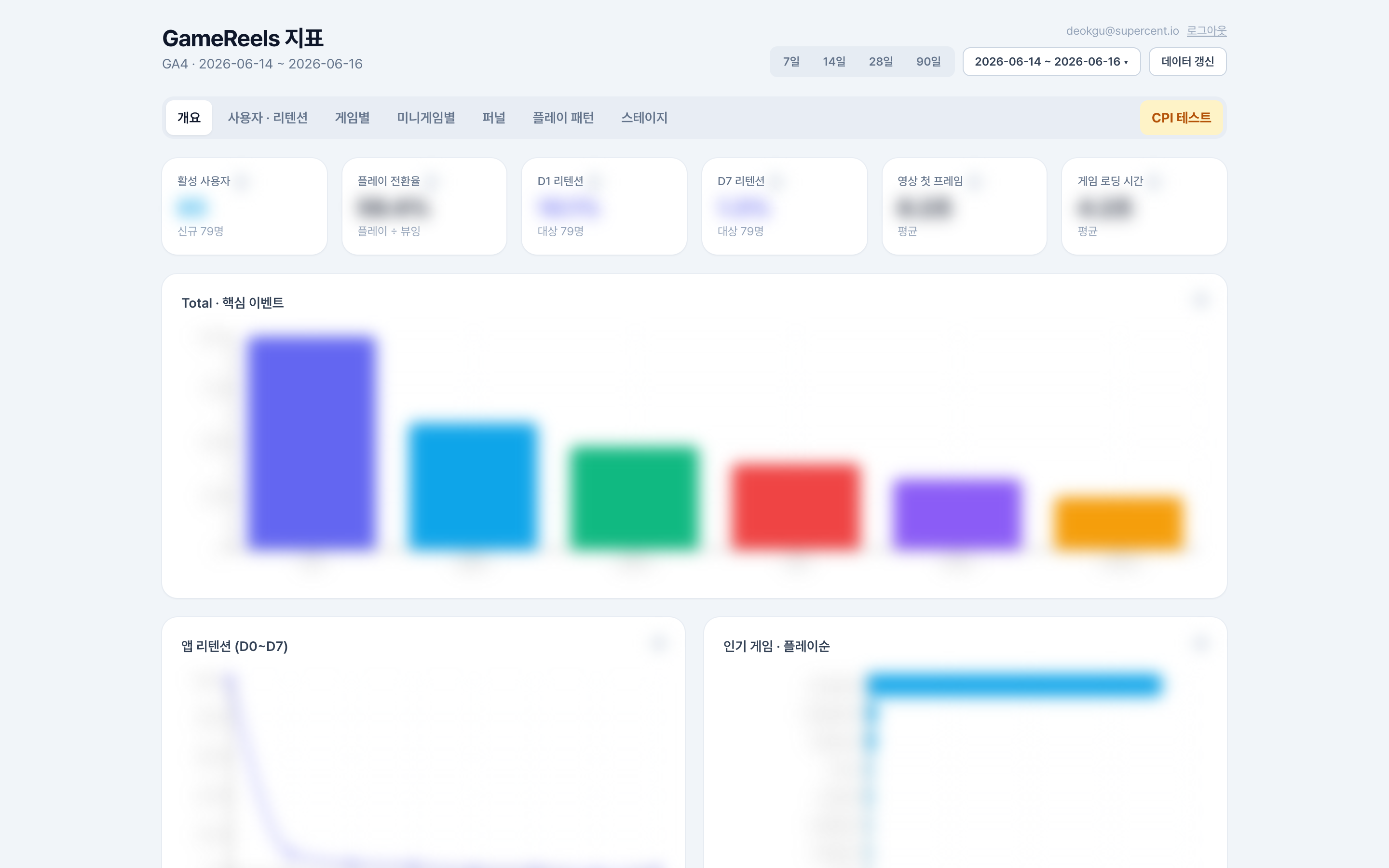Click the 데이터 갱신 button
The image size is (1389, 868).
(1187, 61)
